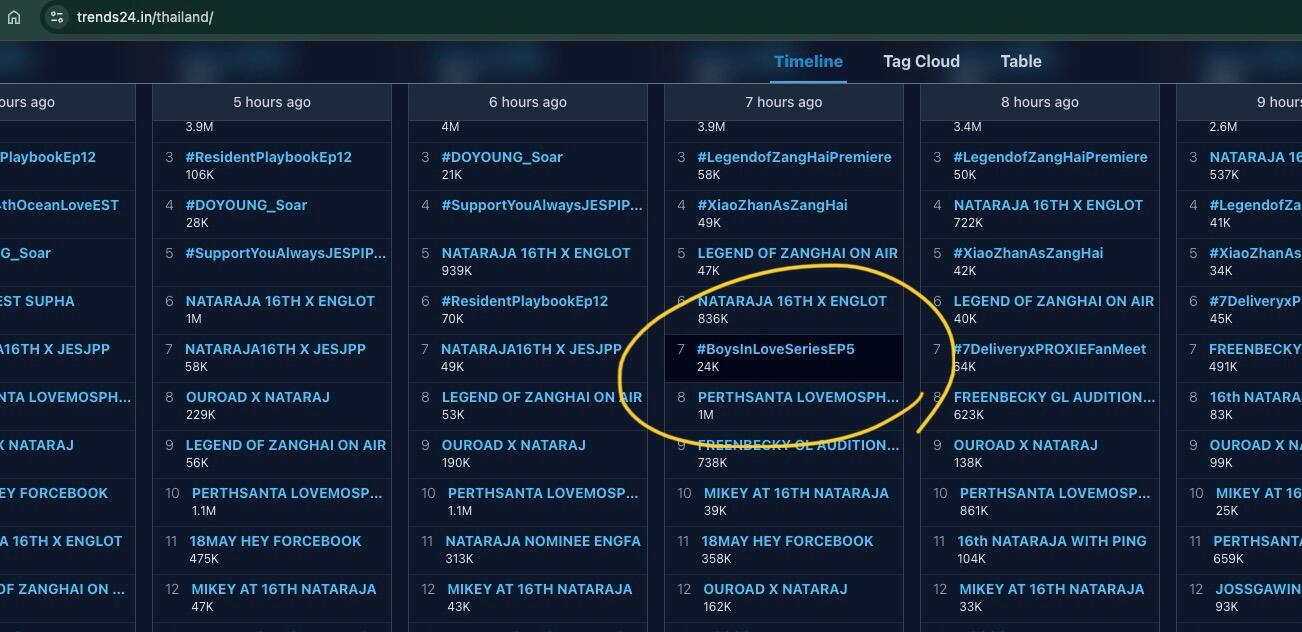Open the #7DeliveryxPROXIEFanMeet trend under 8 hours ago
The image size is (1302, 632).
tap(1050, 349)
